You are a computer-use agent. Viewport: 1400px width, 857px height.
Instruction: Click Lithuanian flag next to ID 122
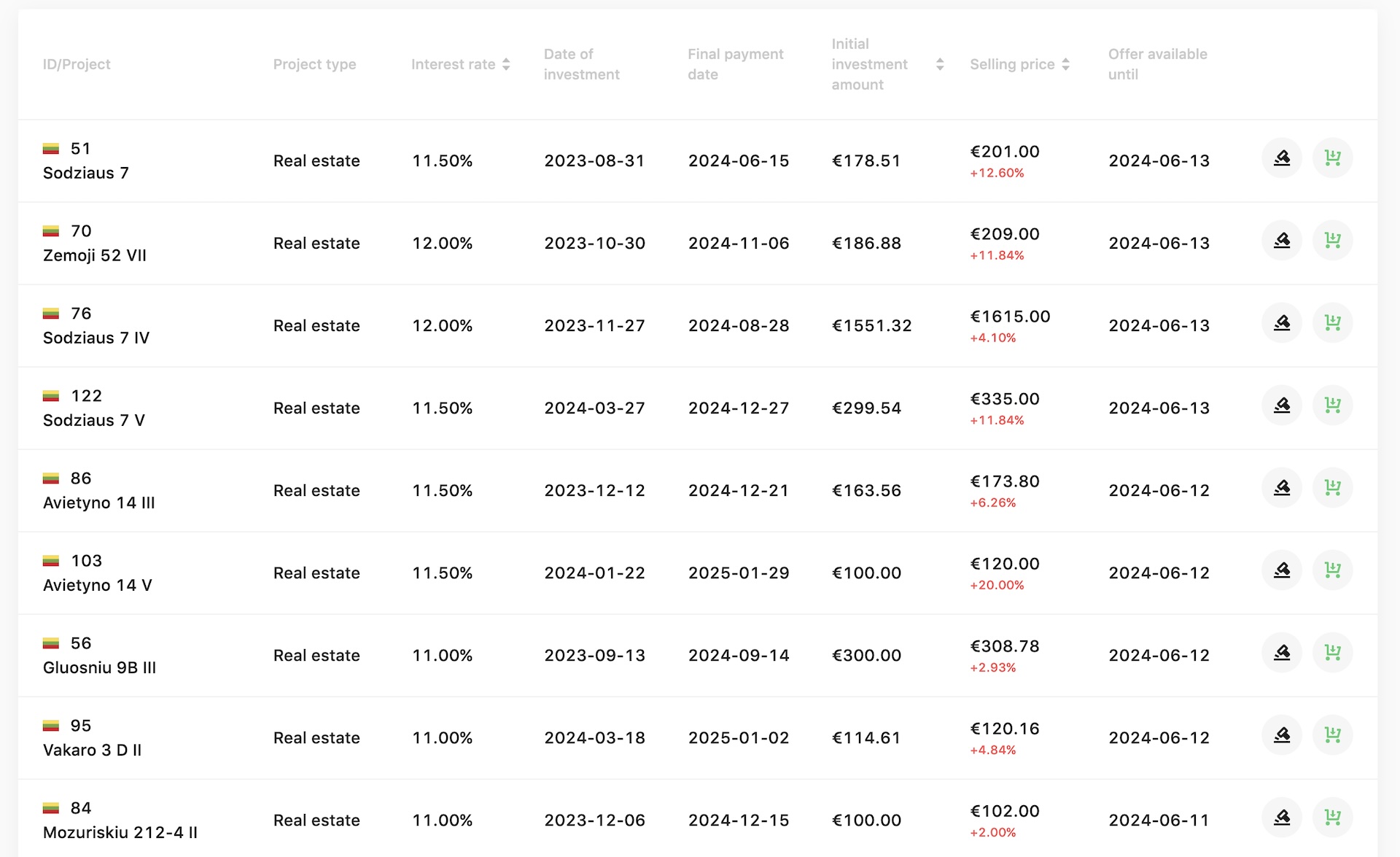(x=51, y=397)
